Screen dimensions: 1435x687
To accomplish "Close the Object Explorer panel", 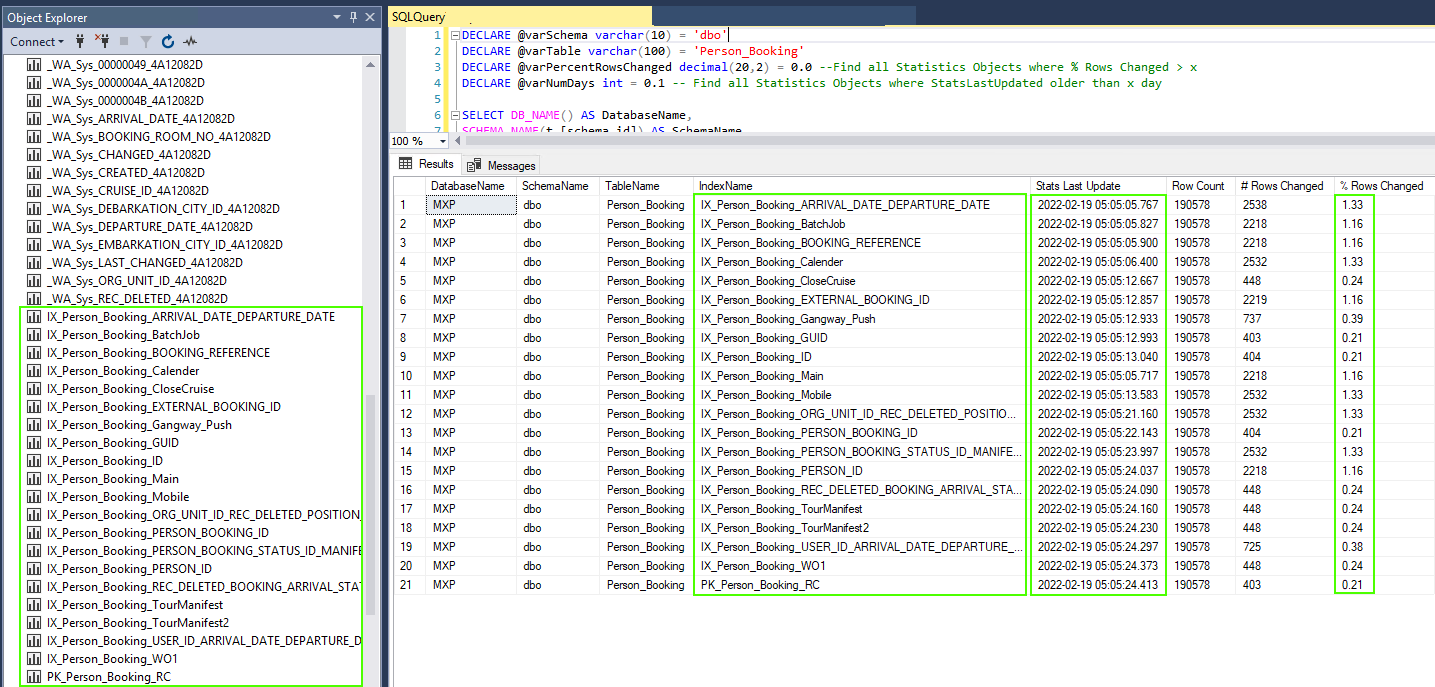I will (x=370, y=17).
